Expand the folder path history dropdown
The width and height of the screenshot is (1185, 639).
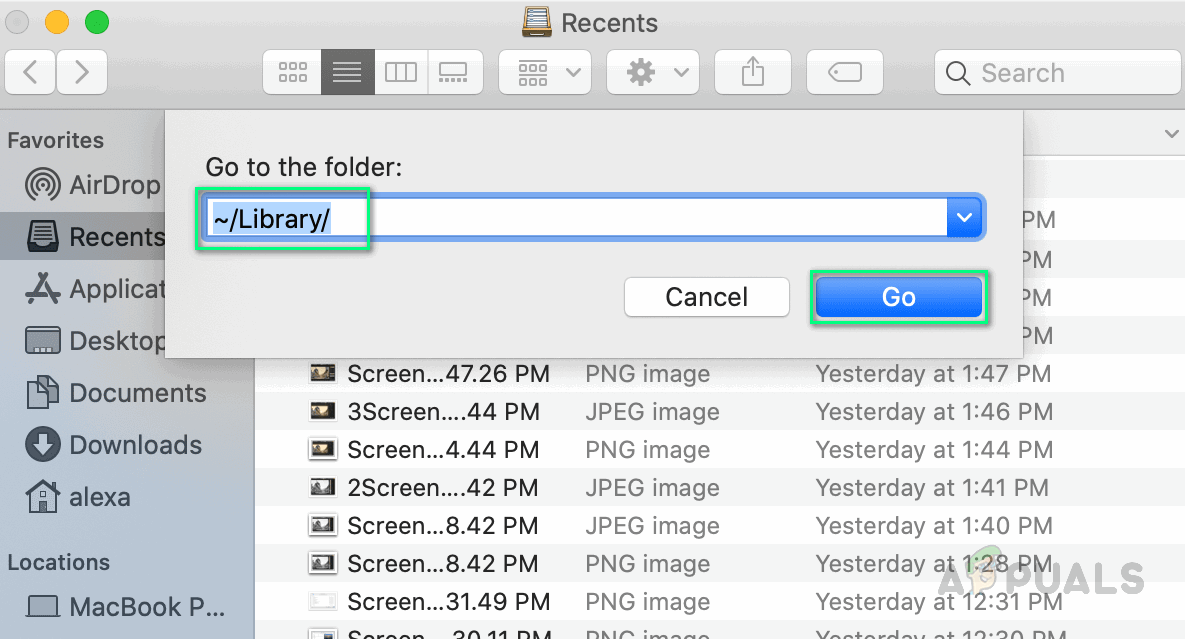click(965, 218)
